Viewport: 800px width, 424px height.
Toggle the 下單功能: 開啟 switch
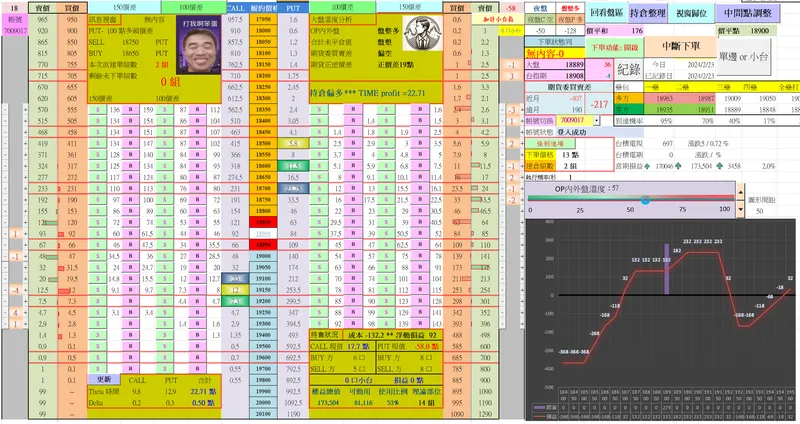615,47
